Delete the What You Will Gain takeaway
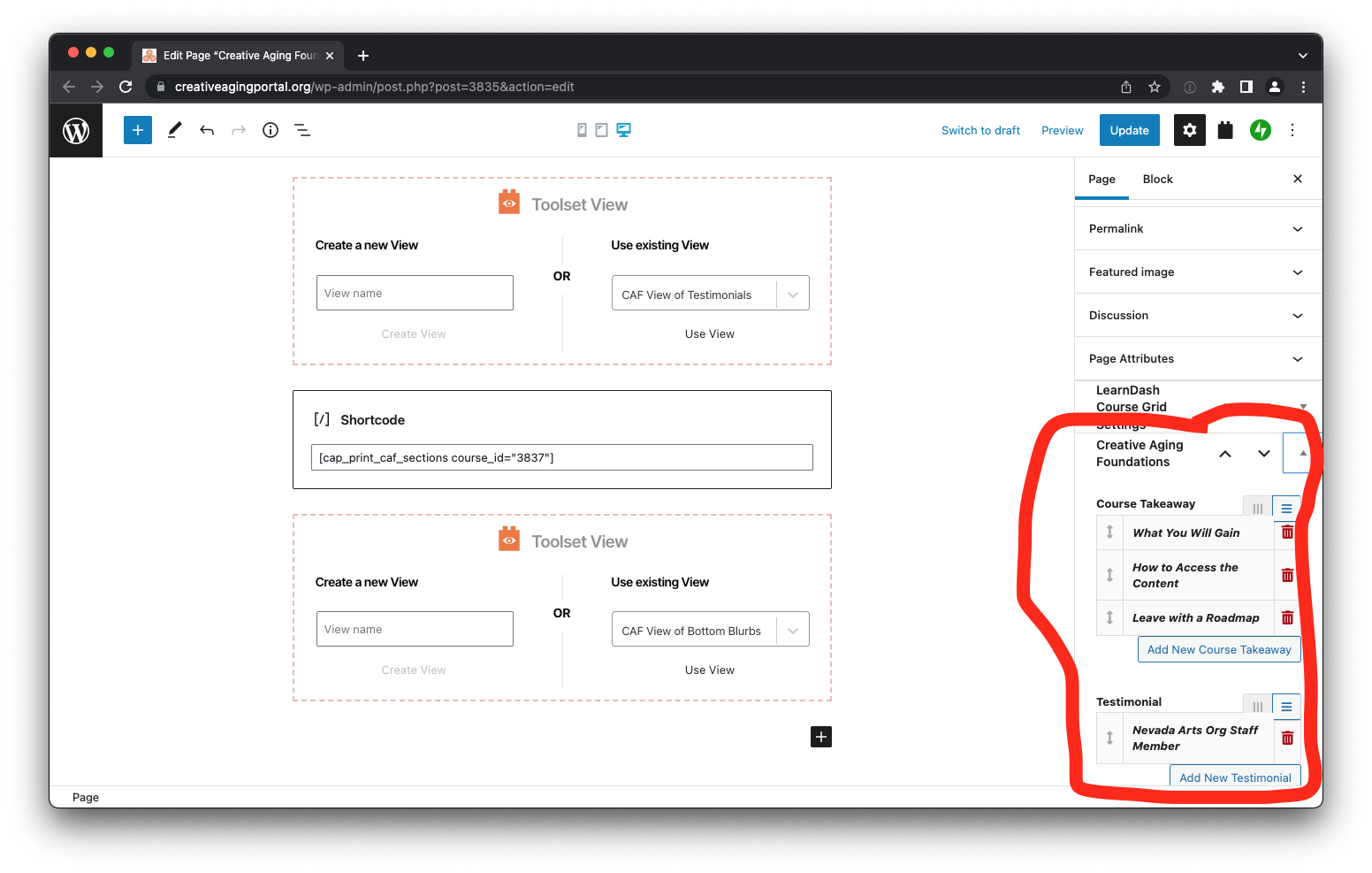 (x=1287, y=532)
